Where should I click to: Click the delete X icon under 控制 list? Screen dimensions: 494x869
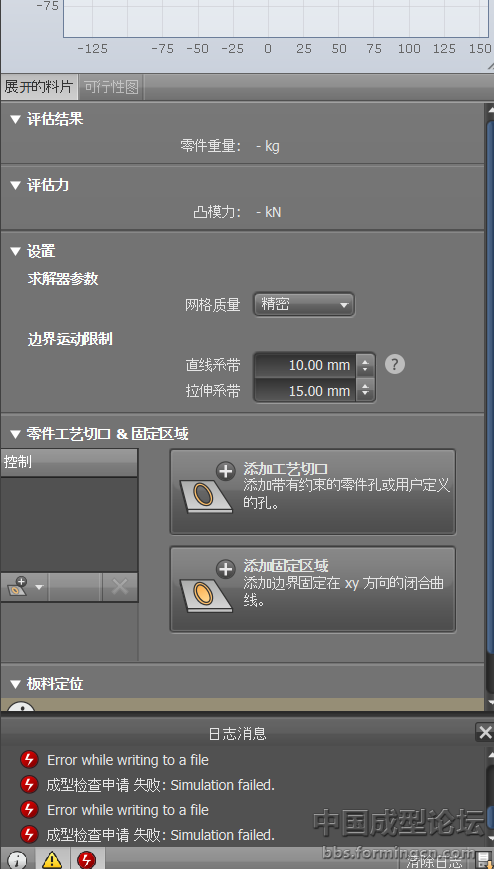pyautogui.click(x=120, y=587)
